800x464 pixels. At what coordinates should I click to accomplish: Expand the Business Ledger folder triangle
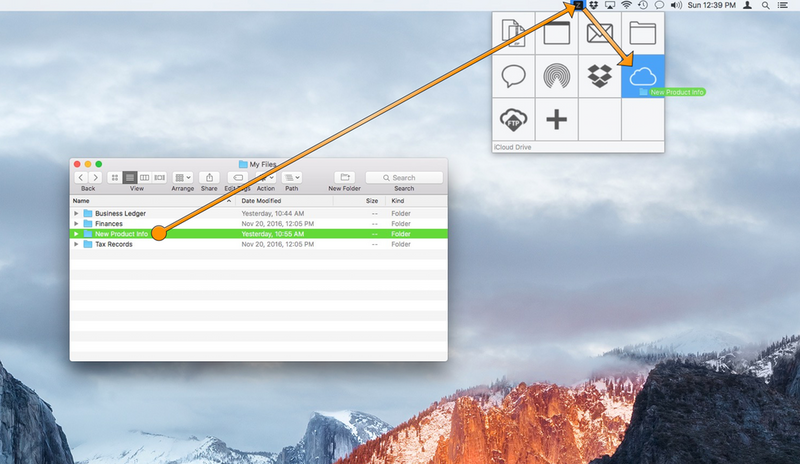tap(76, 213)
